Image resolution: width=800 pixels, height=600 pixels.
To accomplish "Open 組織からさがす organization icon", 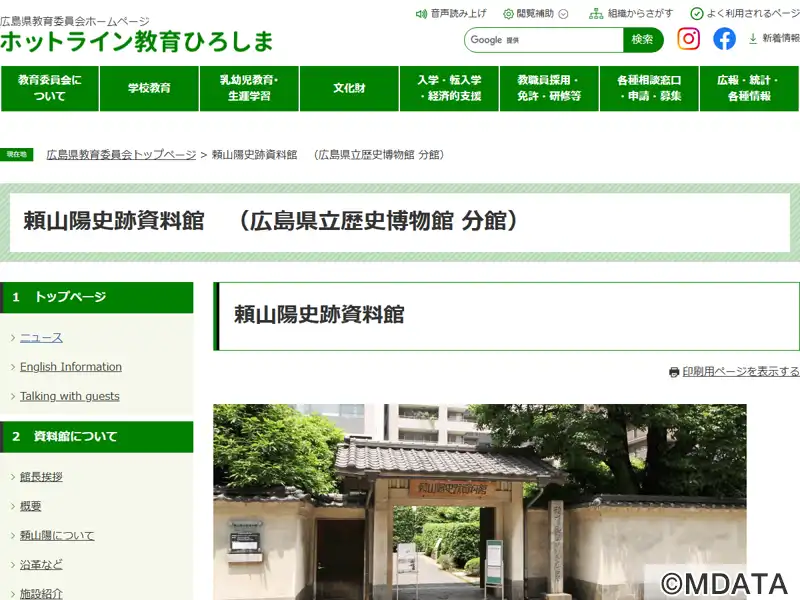I will pos(596,14).
